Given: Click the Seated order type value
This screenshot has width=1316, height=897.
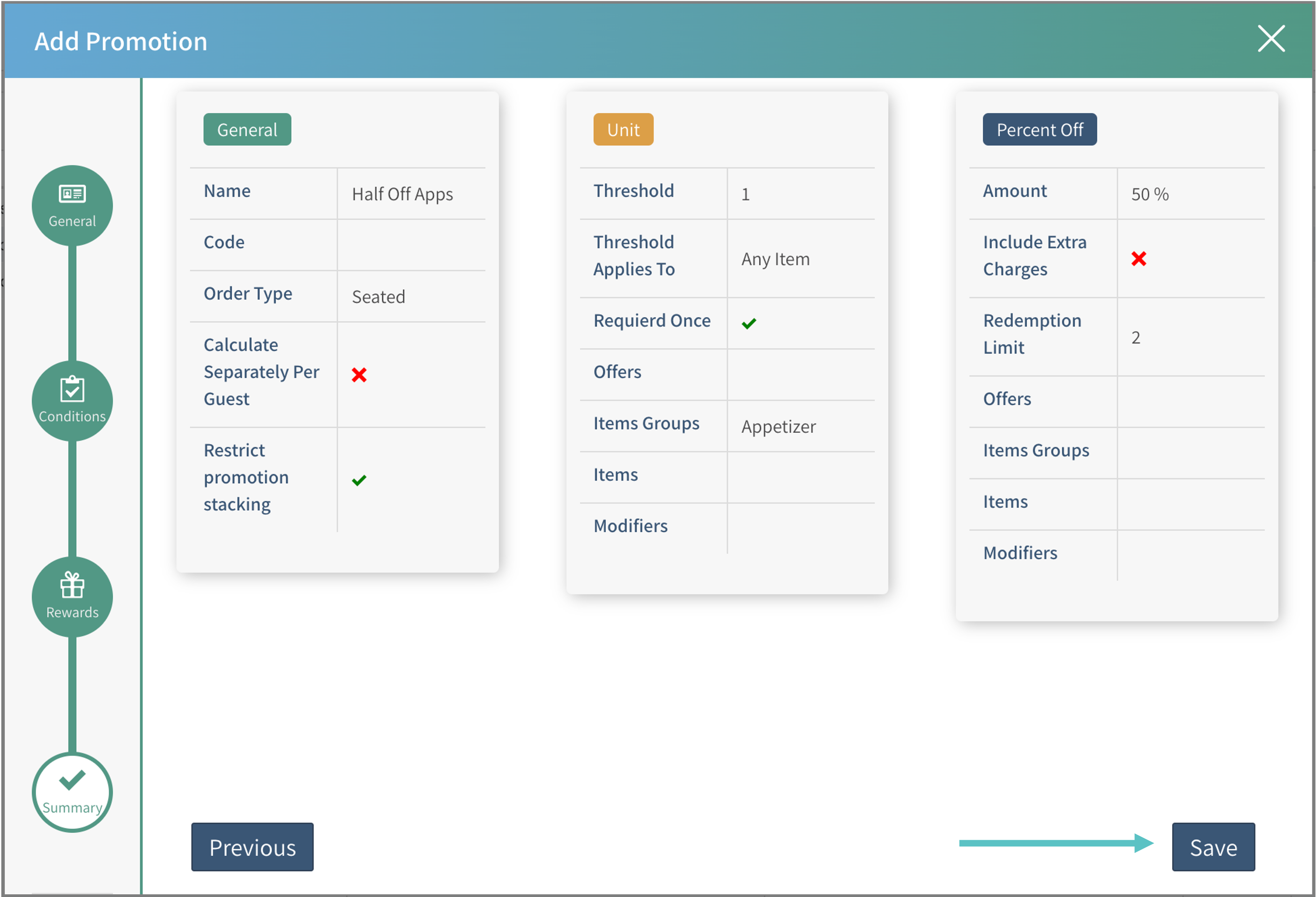Looking at the screenshot, I should (x=378, y=297).
